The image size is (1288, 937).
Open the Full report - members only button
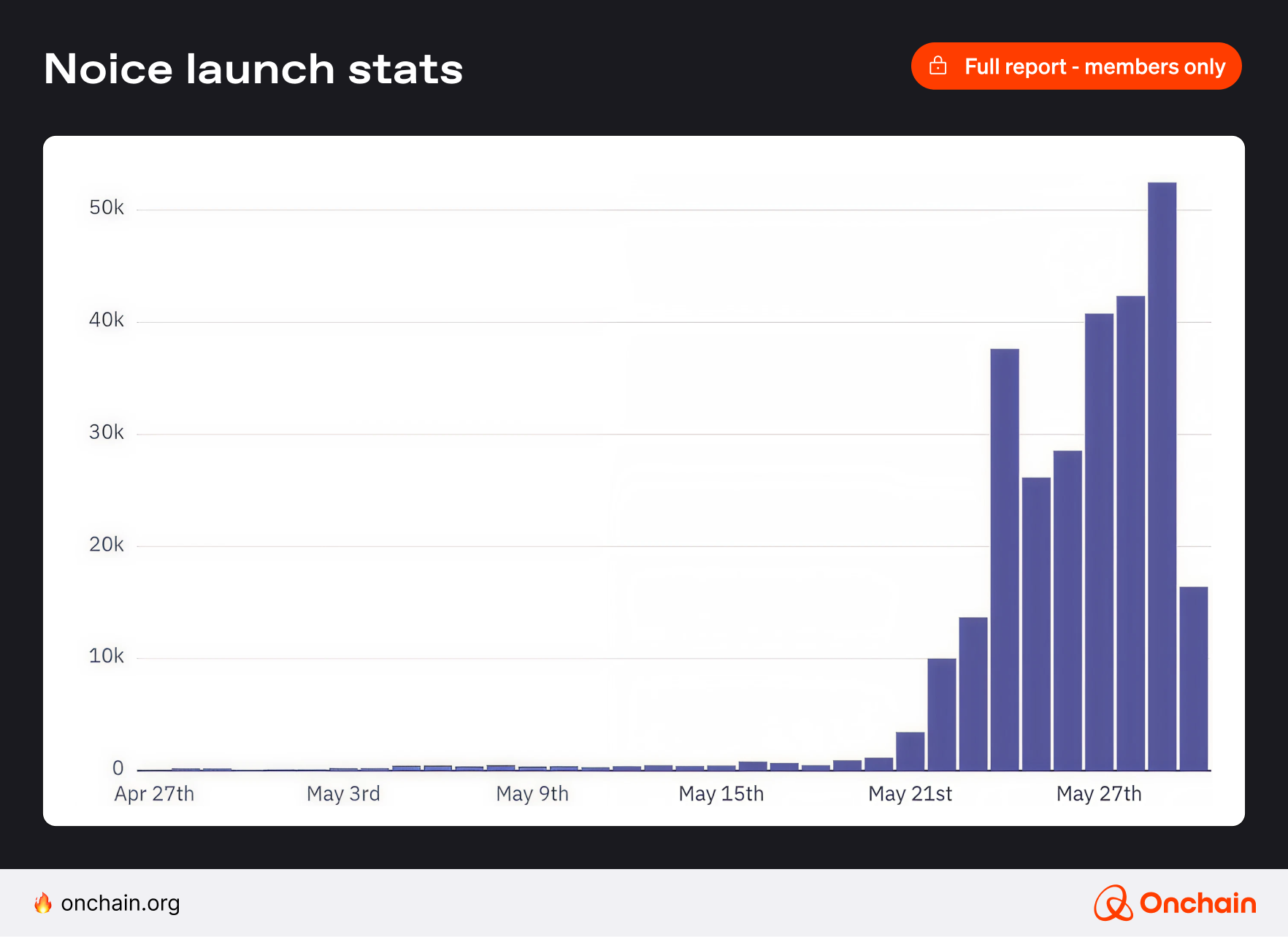click(1076, 66)
